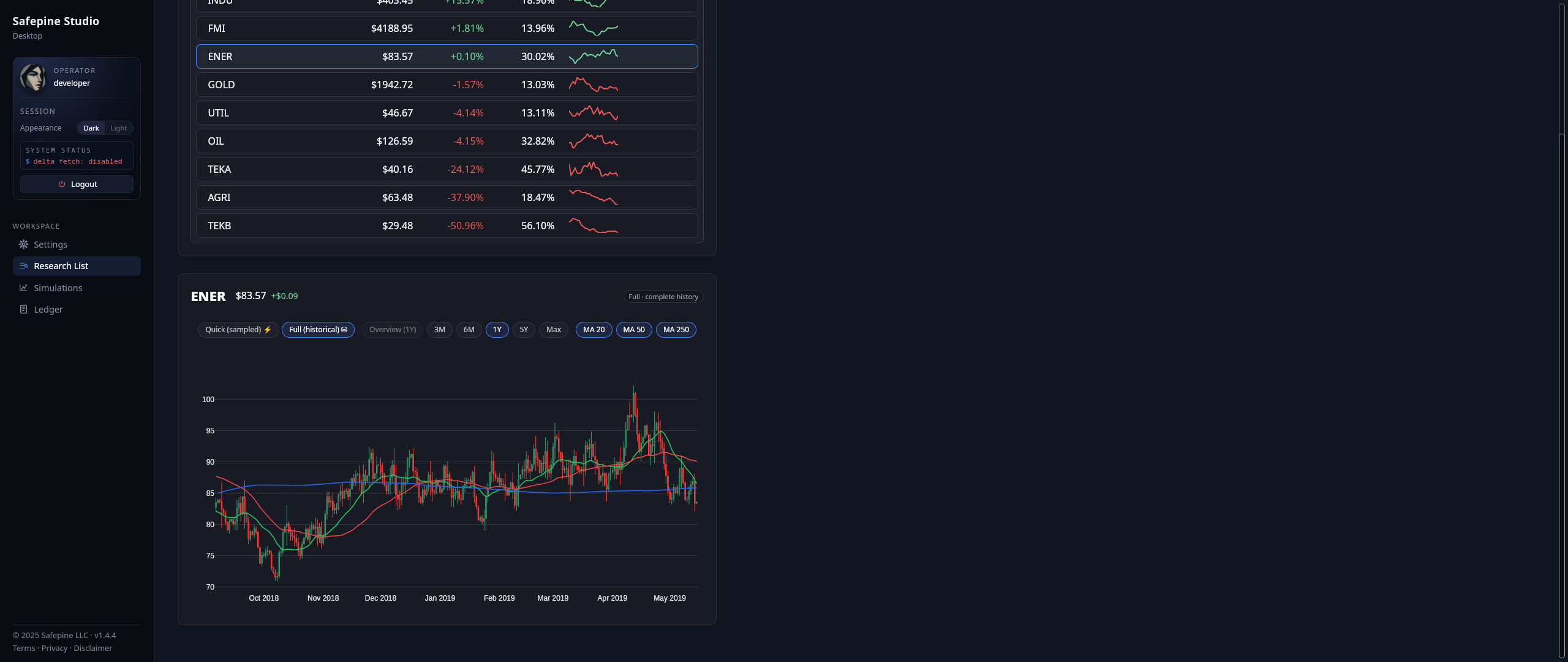The width and height of the screenshot is (1568, 662).
Task: Open Simulations via its chart icon
Action: coord(23,287)
